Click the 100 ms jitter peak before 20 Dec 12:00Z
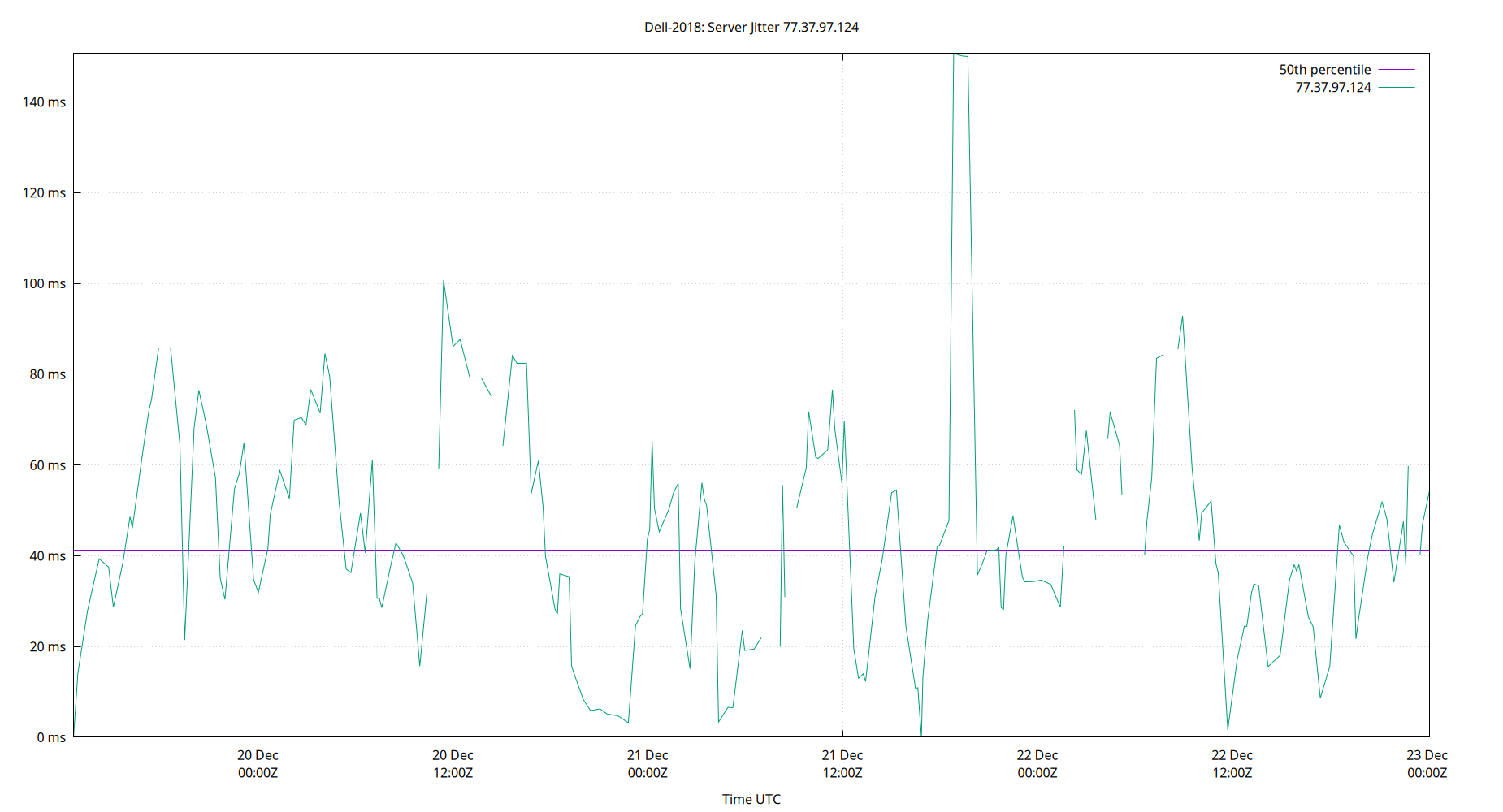The height and width of the screenshot is (812, 1503). click(x=443, y=280)
